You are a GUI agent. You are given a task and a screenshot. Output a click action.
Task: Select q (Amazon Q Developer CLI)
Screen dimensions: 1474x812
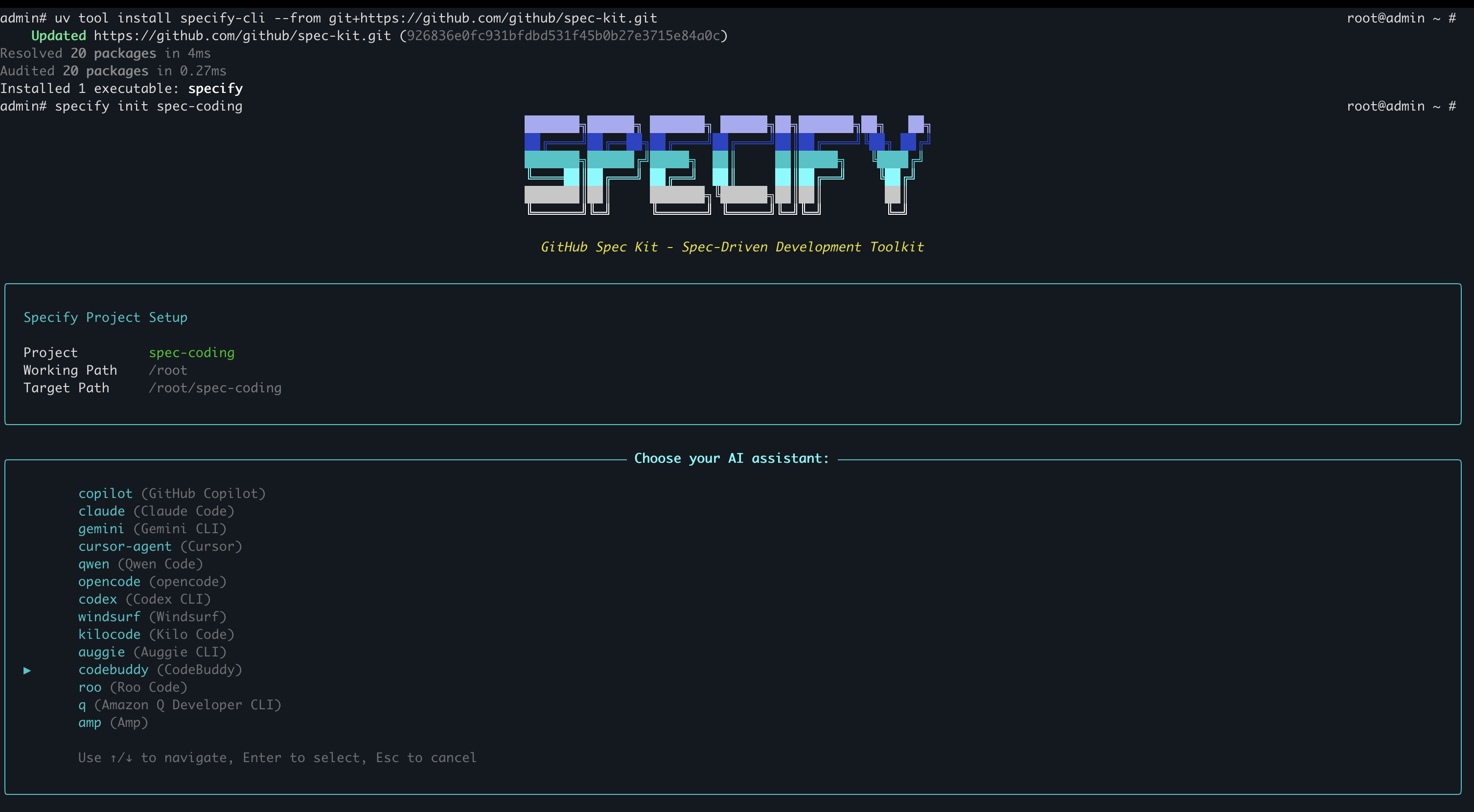179,705
